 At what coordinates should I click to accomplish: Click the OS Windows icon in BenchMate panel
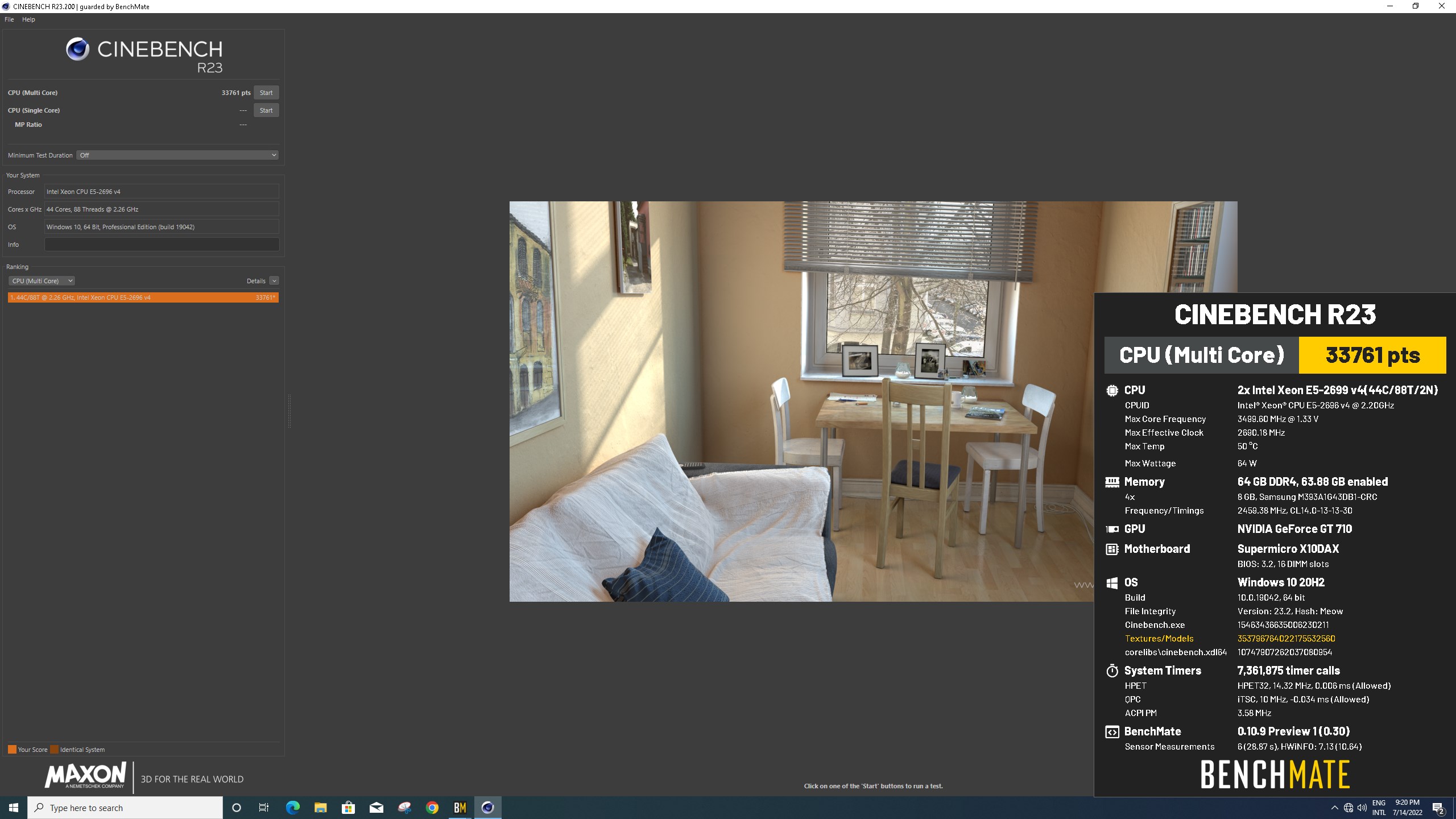[x=1112, y=583]
